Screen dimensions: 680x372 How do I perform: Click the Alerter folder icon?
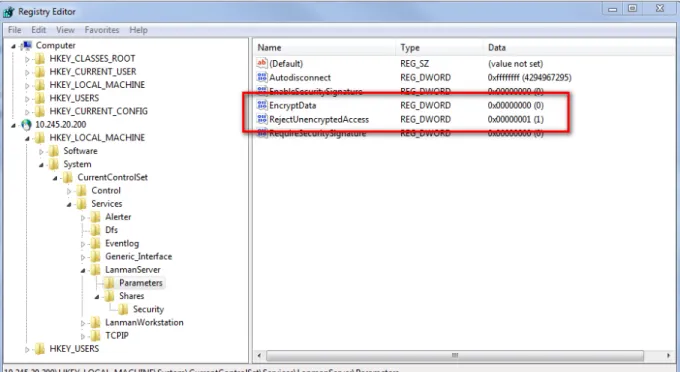click(95, 217)
